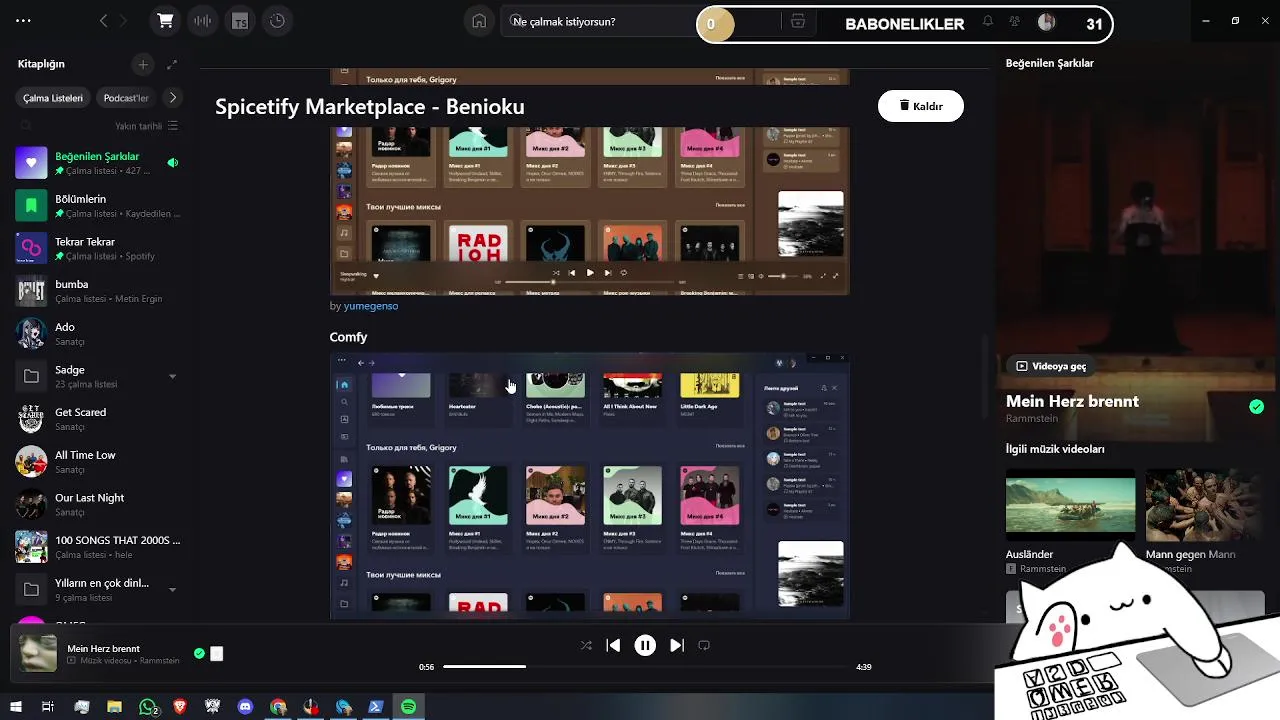
Task: Open File Explorer from the taskbar
Action: click(x=114, y=707)
